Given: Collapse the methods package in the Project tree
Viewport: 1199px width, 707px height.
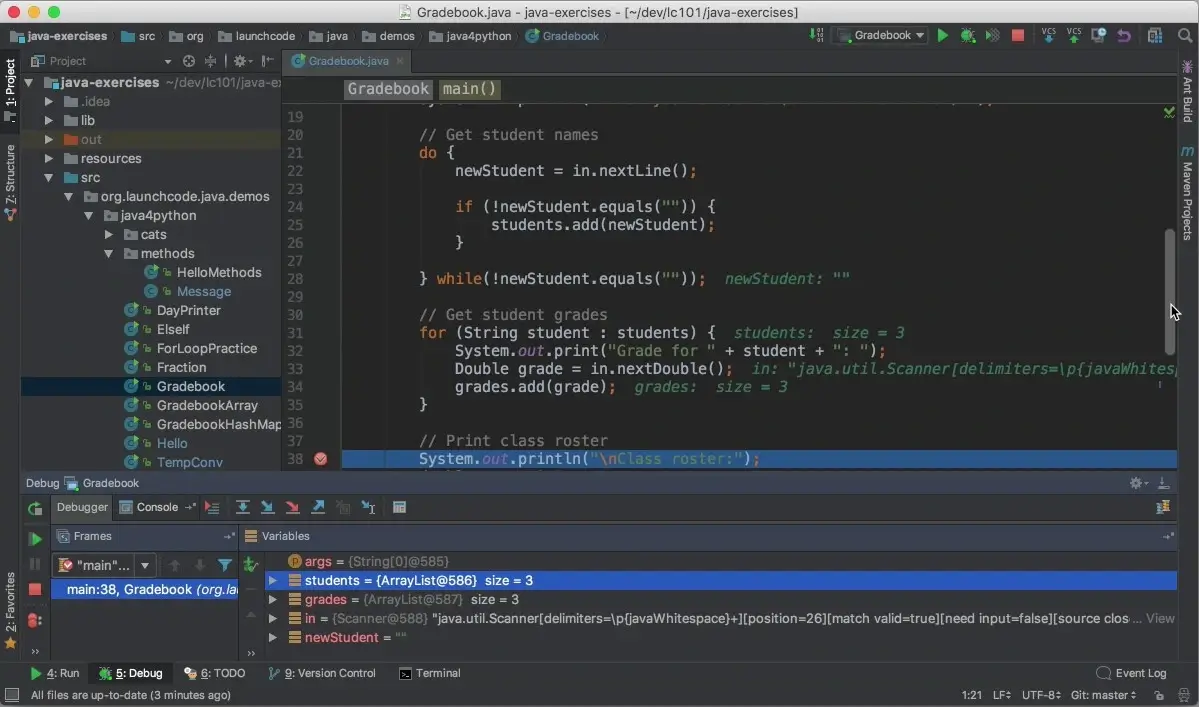Looking at the screenshot, I should [110, 253].
